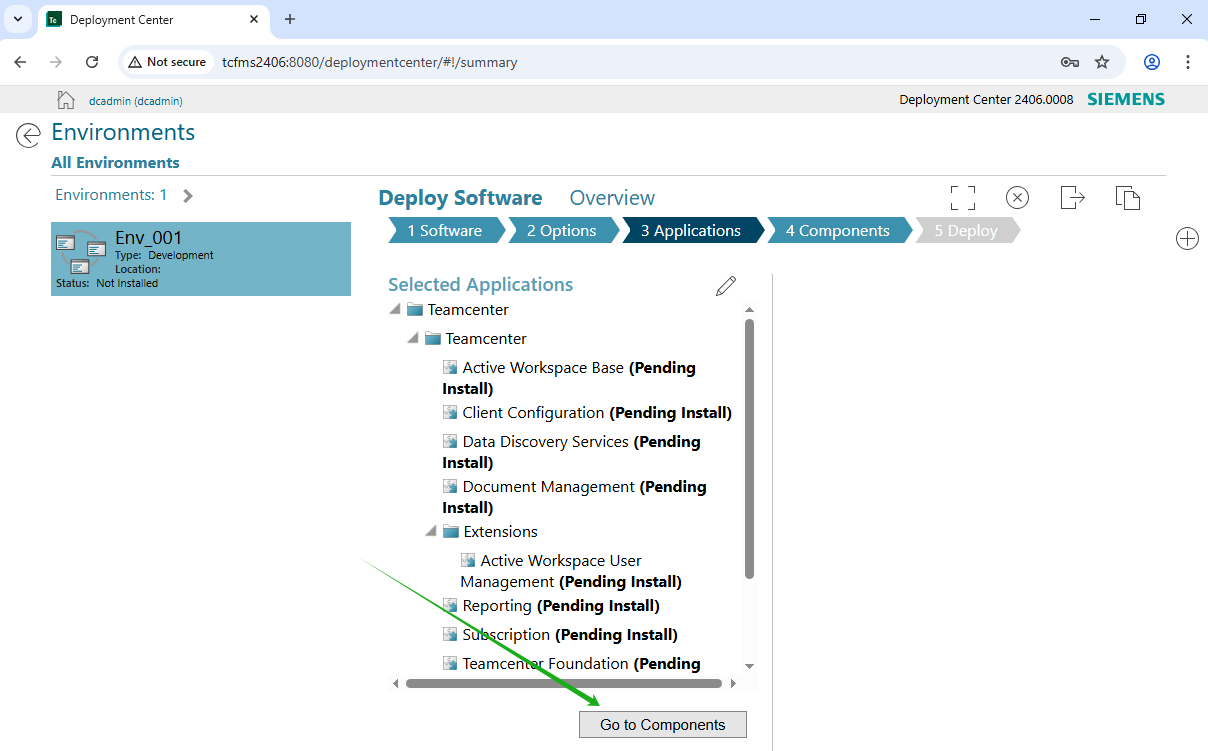Click the Client Configuration application icon

[450, 412]
